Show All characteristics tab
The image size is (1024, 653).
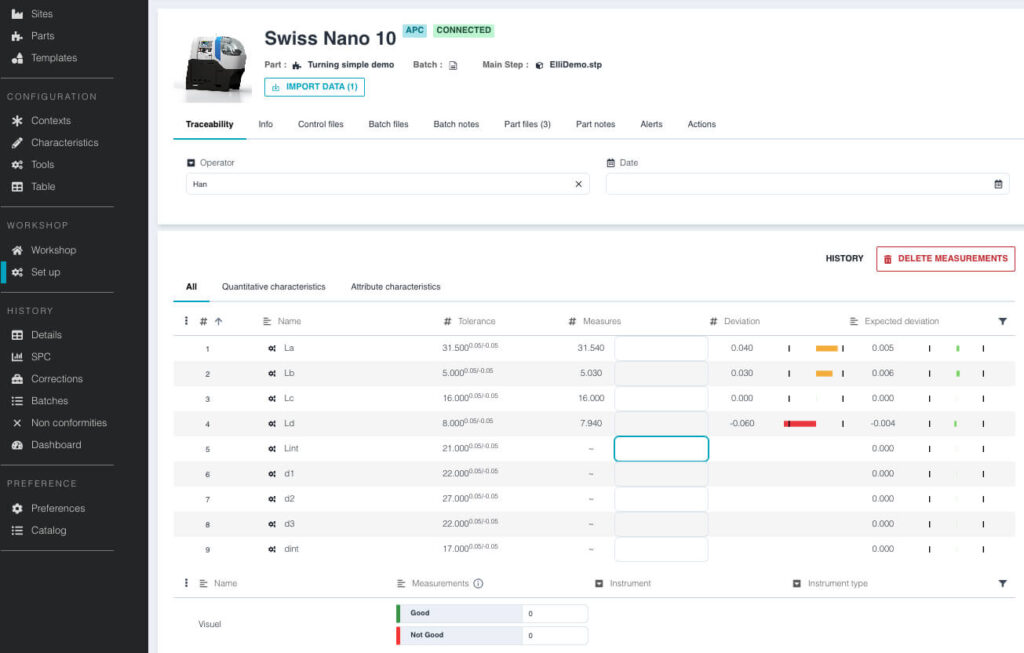pos(191,287)
